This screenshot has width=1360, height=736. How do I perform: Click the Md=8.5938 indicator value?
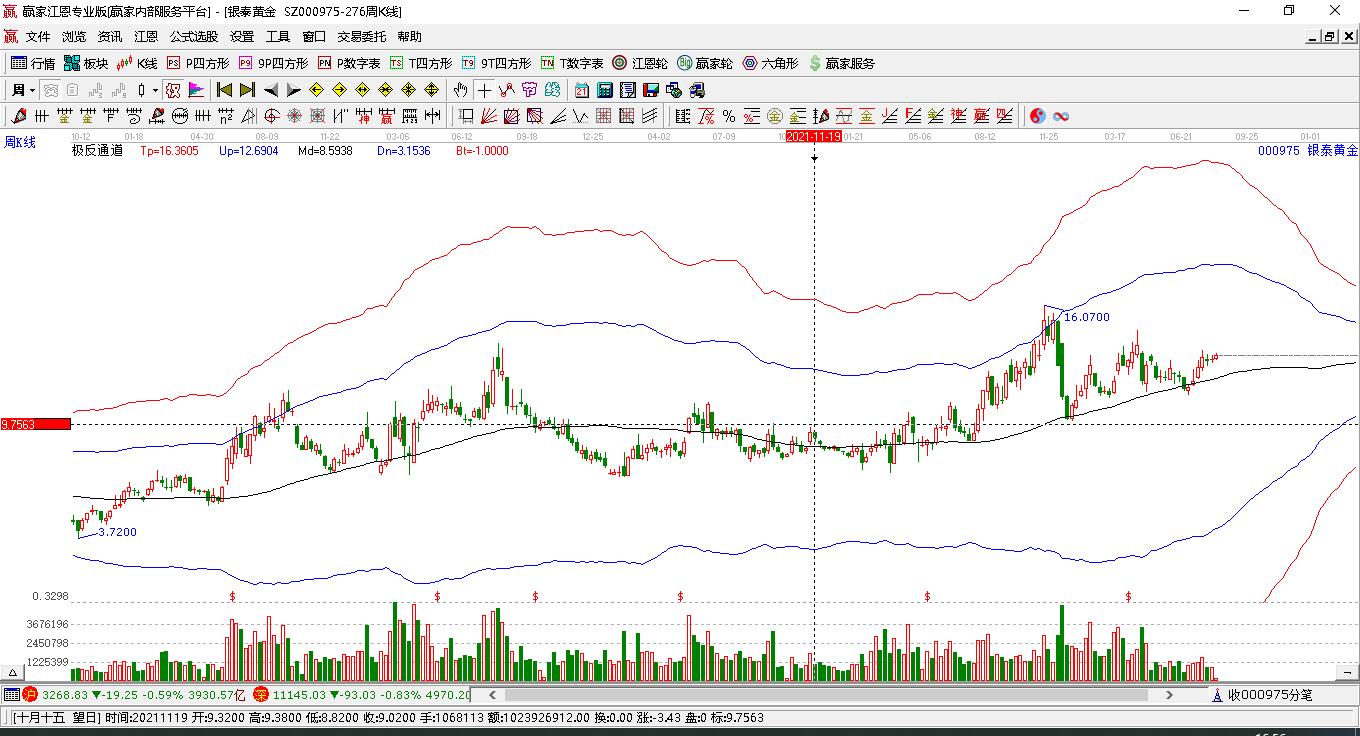(325, 151)
